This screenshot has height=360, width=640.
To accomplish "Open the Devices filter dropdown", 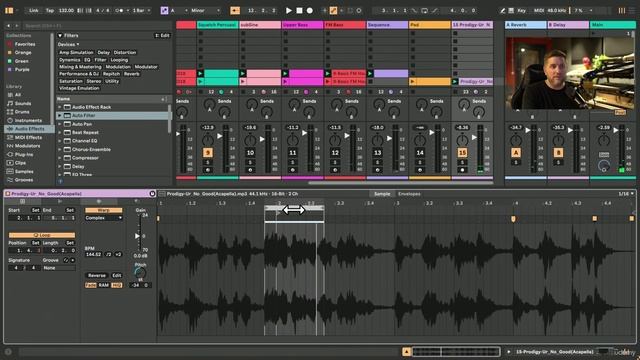I will click(x=68, y=44).
